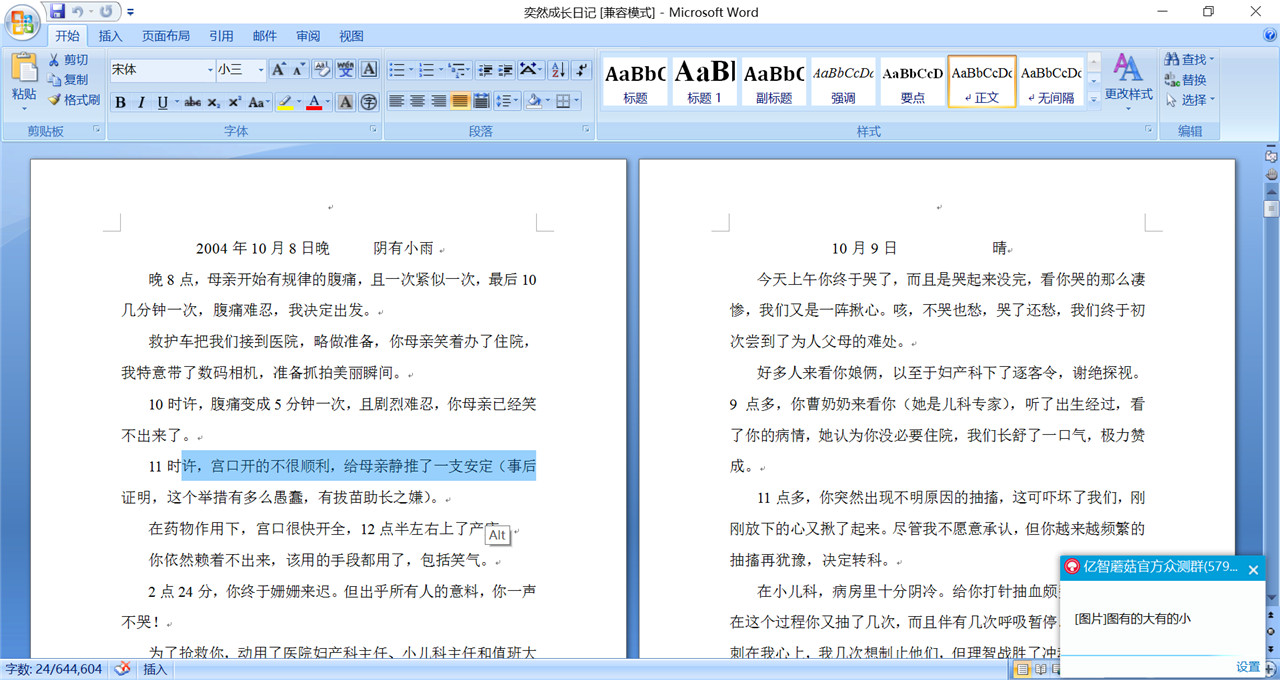The height and width of the screenshot is (680, 1280).
Task: Align text left
Action: (397, 101)
